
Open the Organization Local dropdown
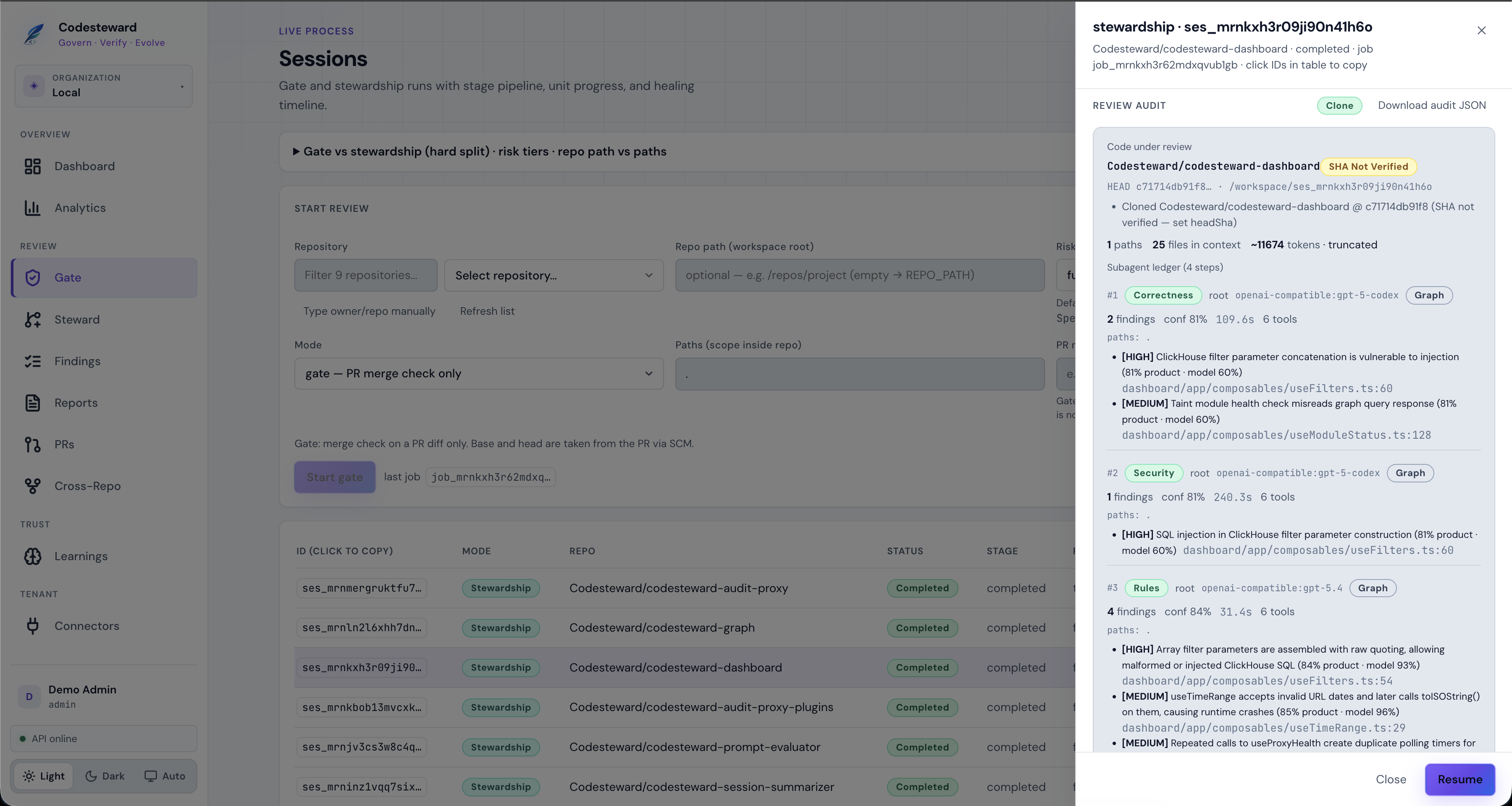tap(104, 86)
